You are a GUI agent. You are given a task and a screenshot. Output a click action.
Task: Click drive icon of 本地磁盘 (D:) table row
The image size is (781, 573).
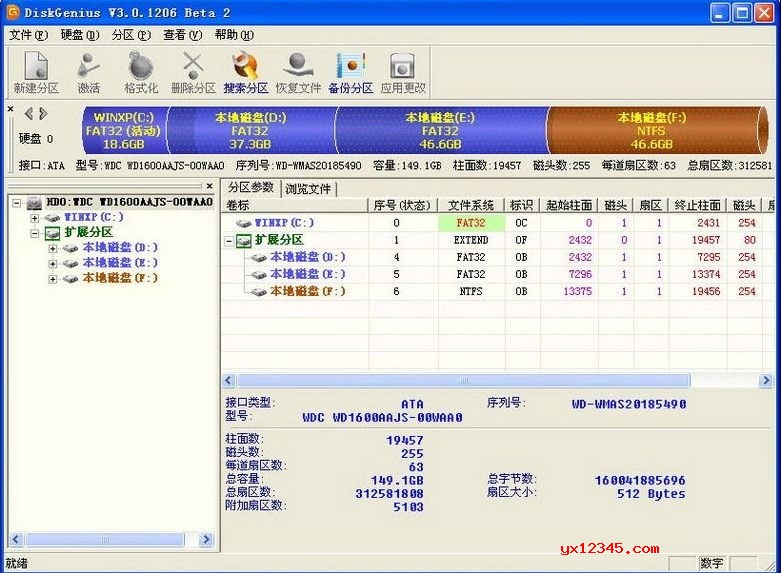[x=259, y=258]
